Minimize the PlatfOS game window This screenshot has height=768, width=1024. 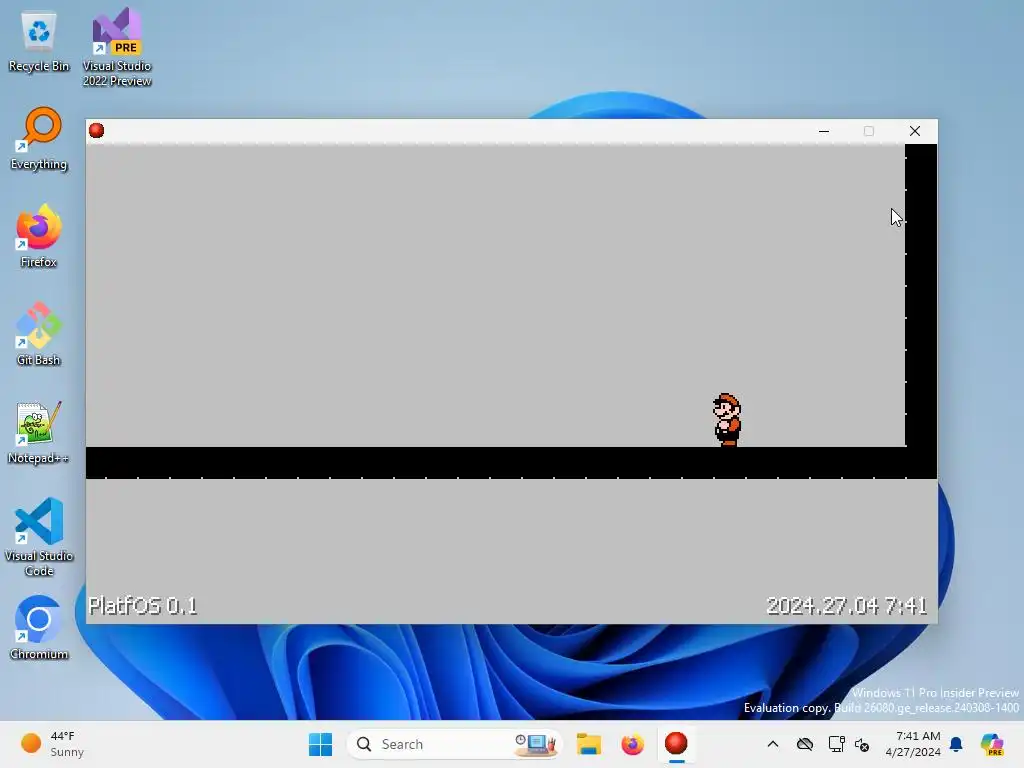pos(824,131)
